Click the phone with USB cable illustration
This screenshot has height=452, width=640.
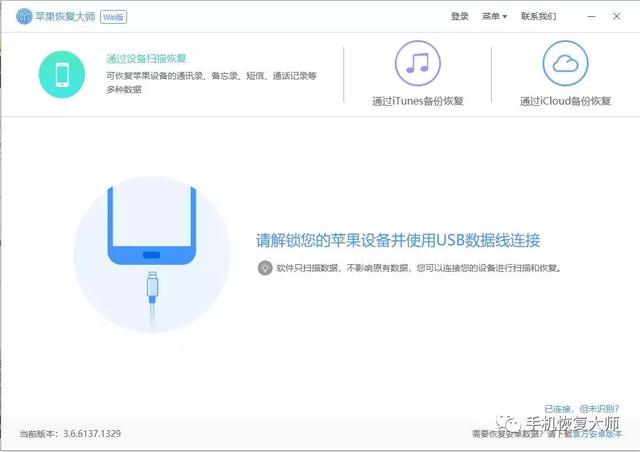[x=152, y=254]
